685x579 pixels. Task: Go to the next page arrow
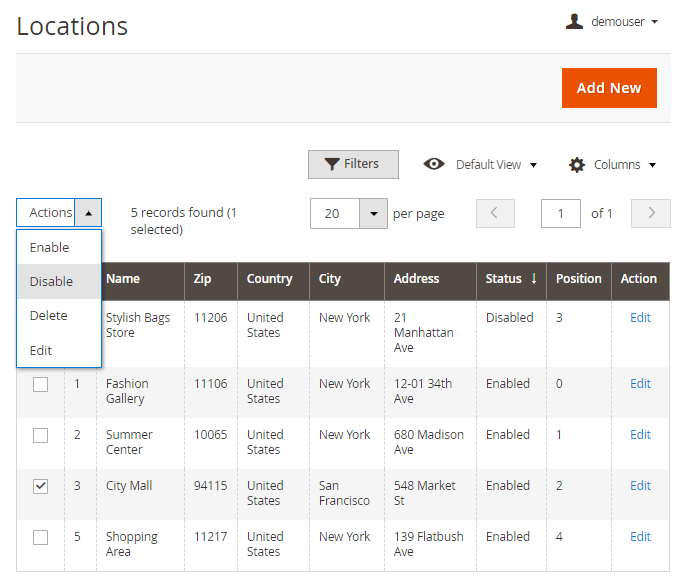(652, 213)
